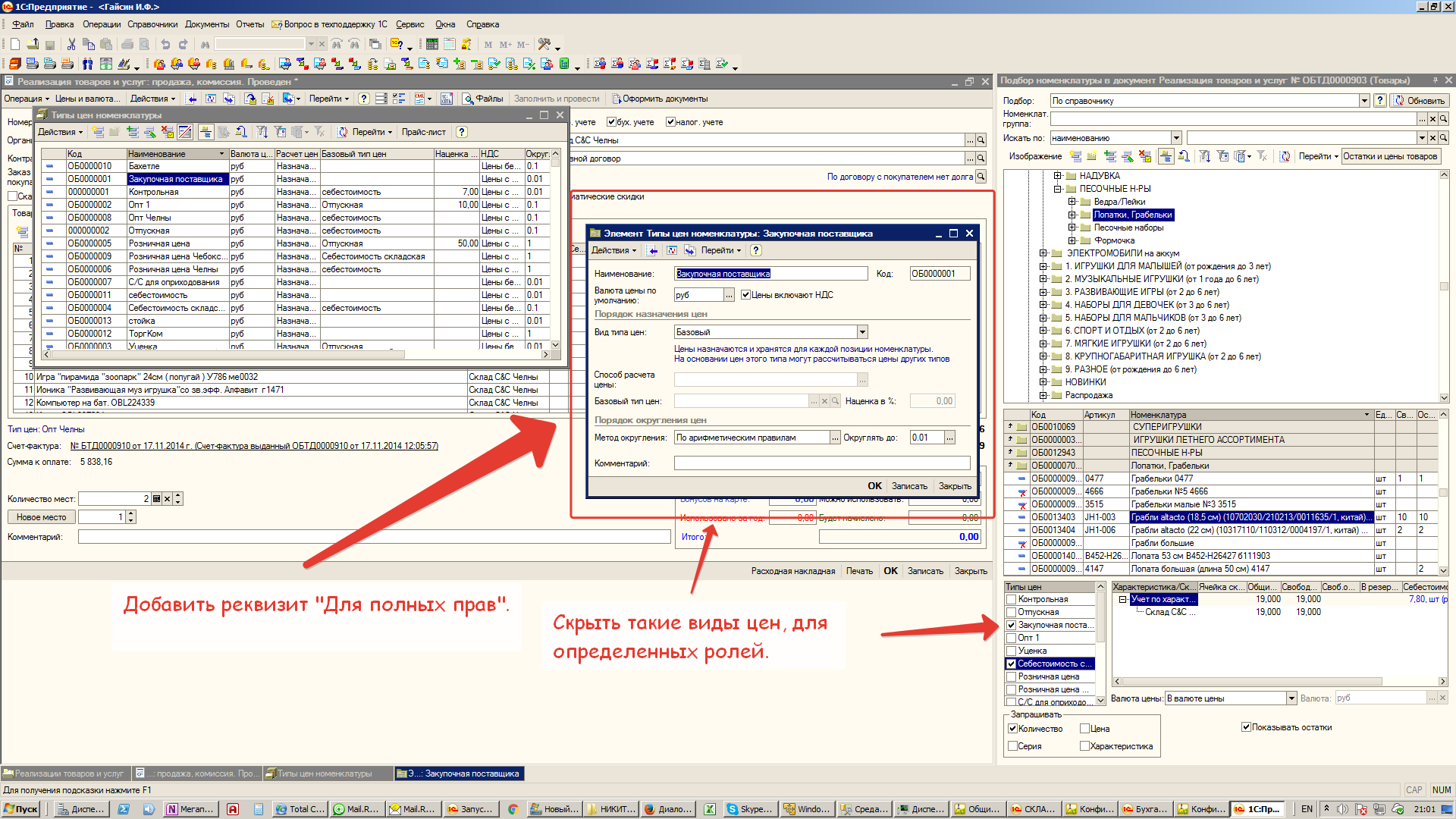The height and width of the screenshot is (819, 1456).
Task: Open 1С:Предприятие on Windows taskbar
Action: pyautogui.click(x=1258, y=809)
